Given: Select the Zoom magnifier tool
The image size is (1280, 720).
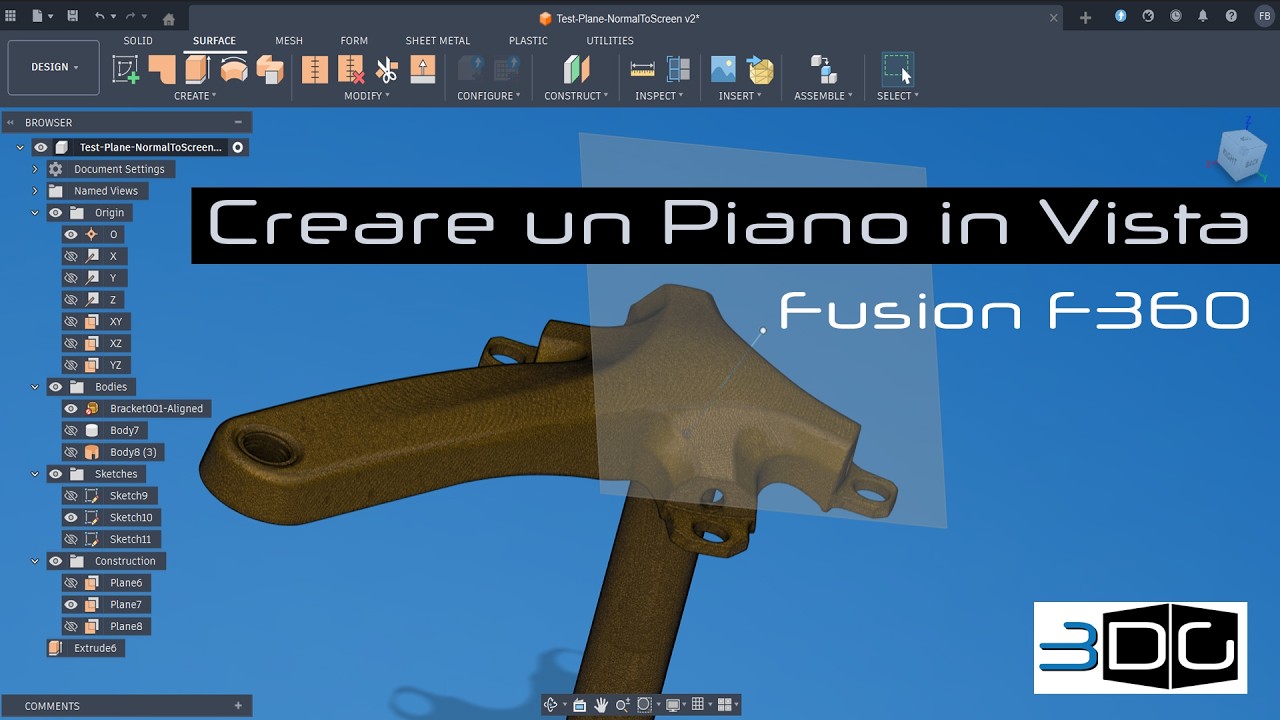Looking at the screenshot, I should (x=622, y=705).
